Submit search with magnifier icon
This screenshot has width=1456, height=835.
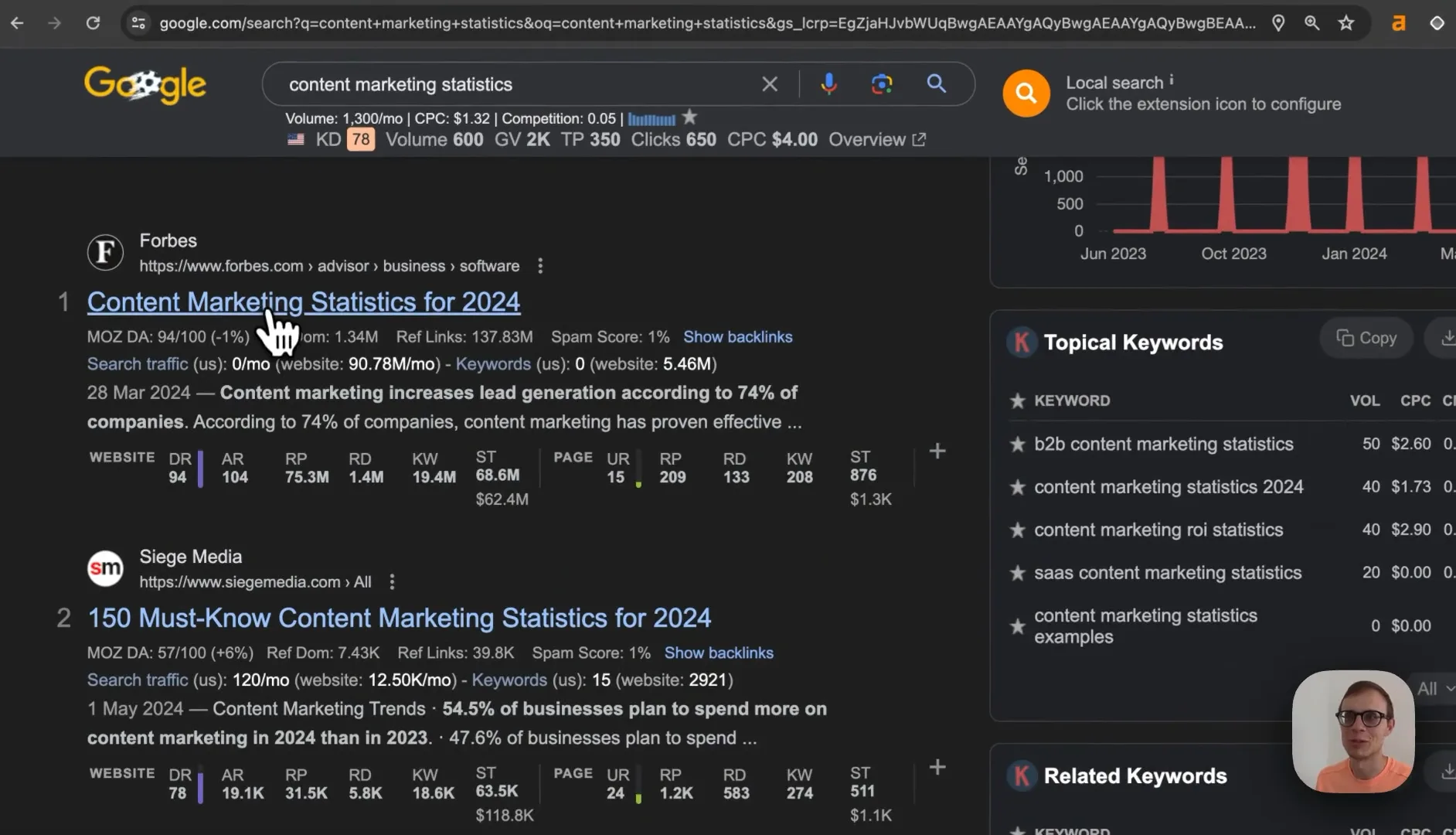pyautogui.click(x=936, y=83)
